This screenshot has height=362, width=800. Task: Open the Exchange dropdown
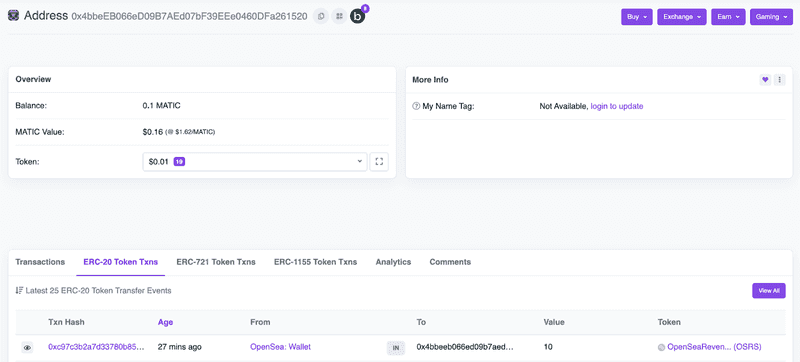[682, 17]
